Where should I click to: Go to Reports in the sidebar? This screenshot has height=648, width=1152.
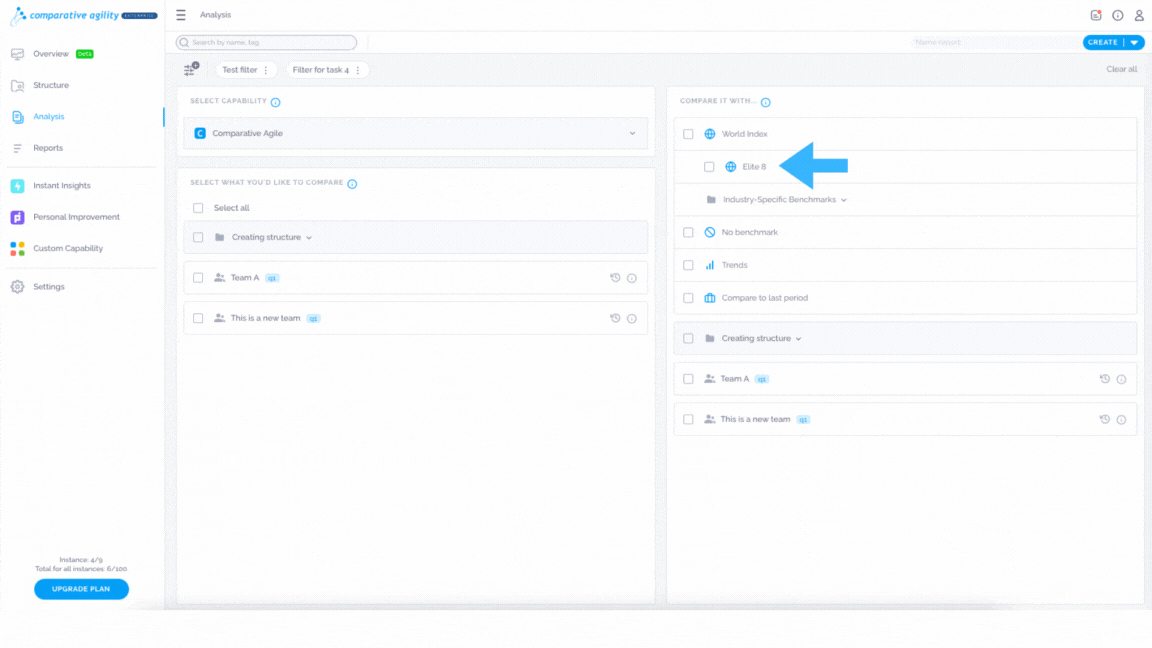48,148
